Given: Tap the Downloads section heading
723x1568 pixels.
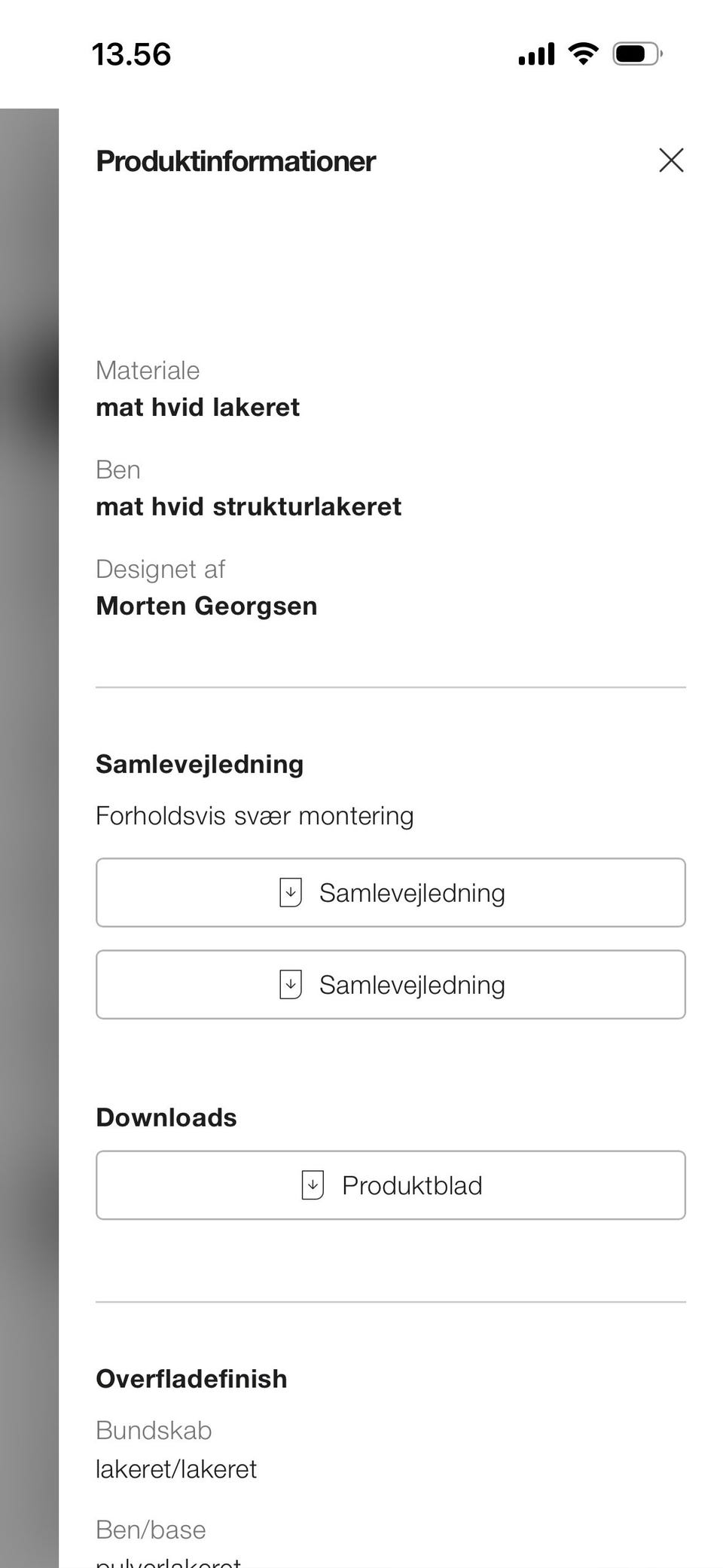Looking at the screenshot, I should pos(166,1117).
